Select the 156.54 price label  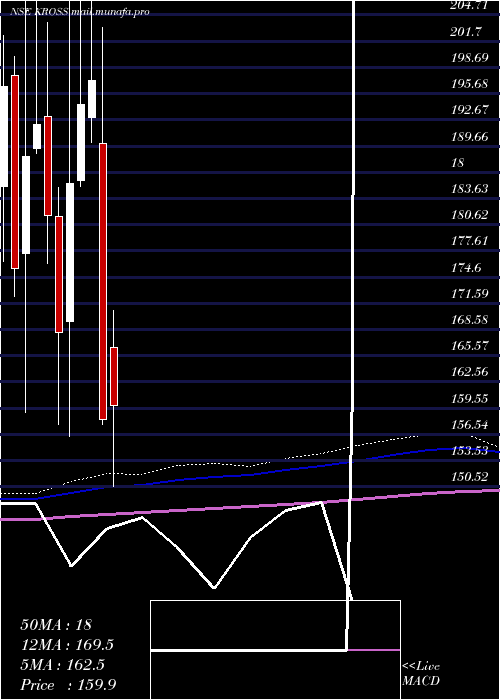pyautogui.click(x=470, y=424)
